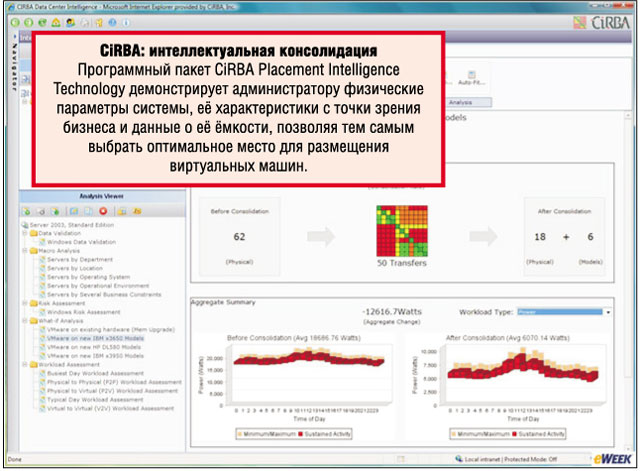Click the copy document icon in Analysis Viewer toolbar
Image resolution: width=640 pixels, height=471 pixels.
tap(88, 211)
